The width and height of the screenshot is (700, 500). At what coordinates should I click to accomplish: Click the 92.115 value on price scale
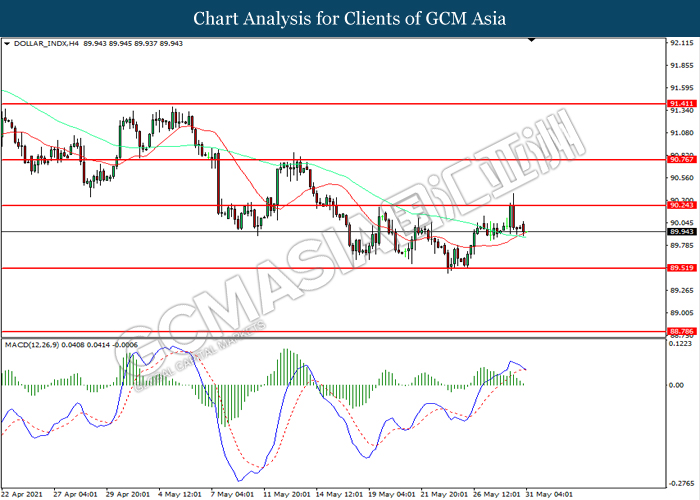pyautogui.click(x=682, y=43)
